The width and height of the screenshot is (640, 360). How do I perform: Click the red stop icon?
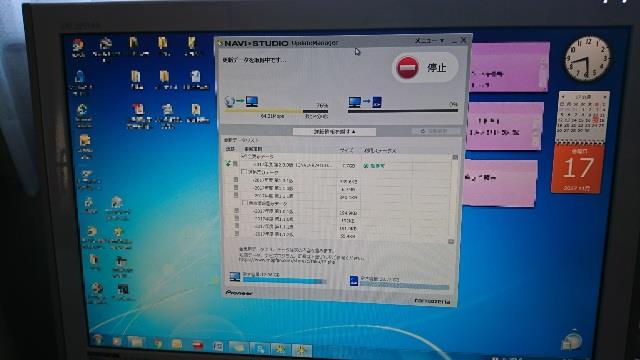(x=407, y=67)
